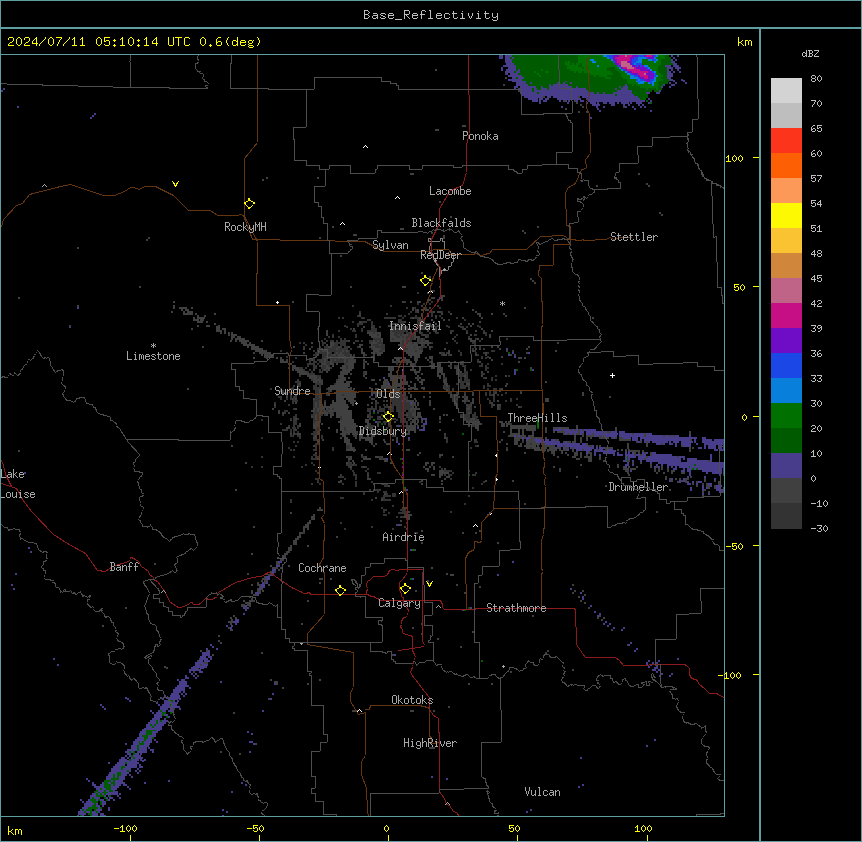Click the Base_Reflectivity title
The height and width of the screenshot is (842, 862).
click(x=431, y=15)
